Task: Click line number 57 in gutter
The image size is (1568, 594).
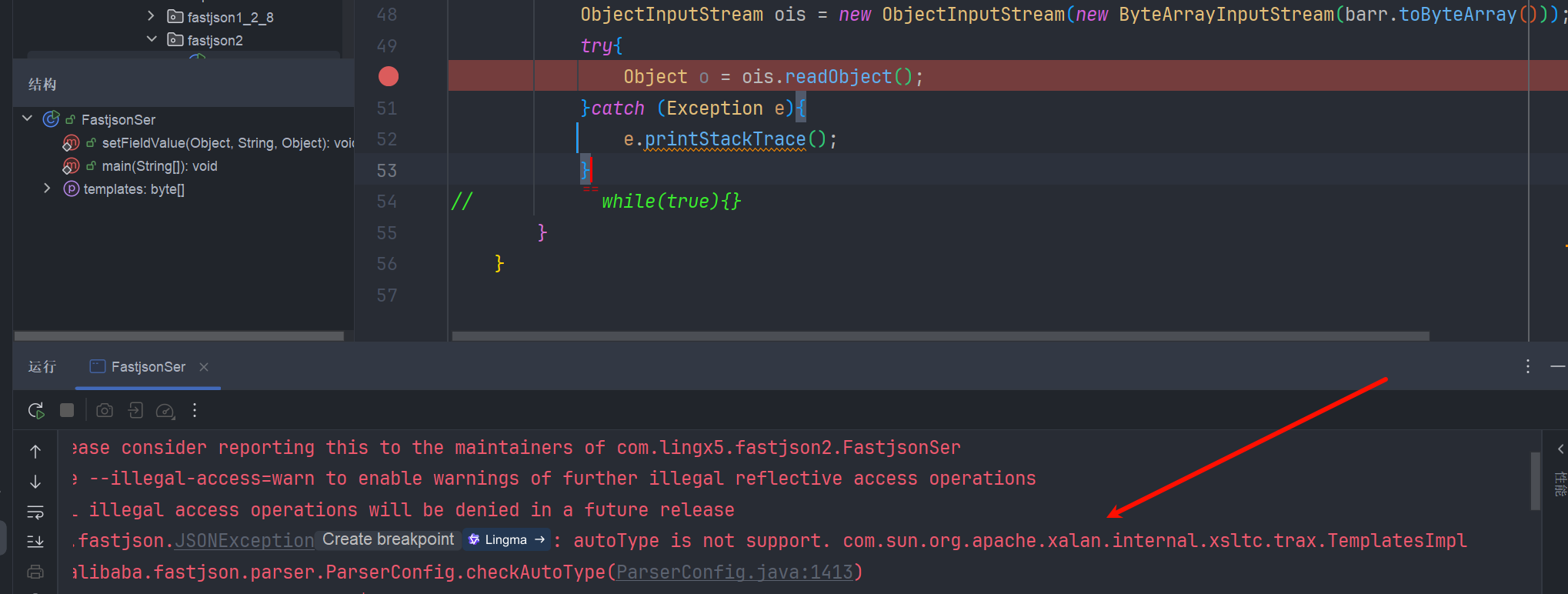Action: 387,295
